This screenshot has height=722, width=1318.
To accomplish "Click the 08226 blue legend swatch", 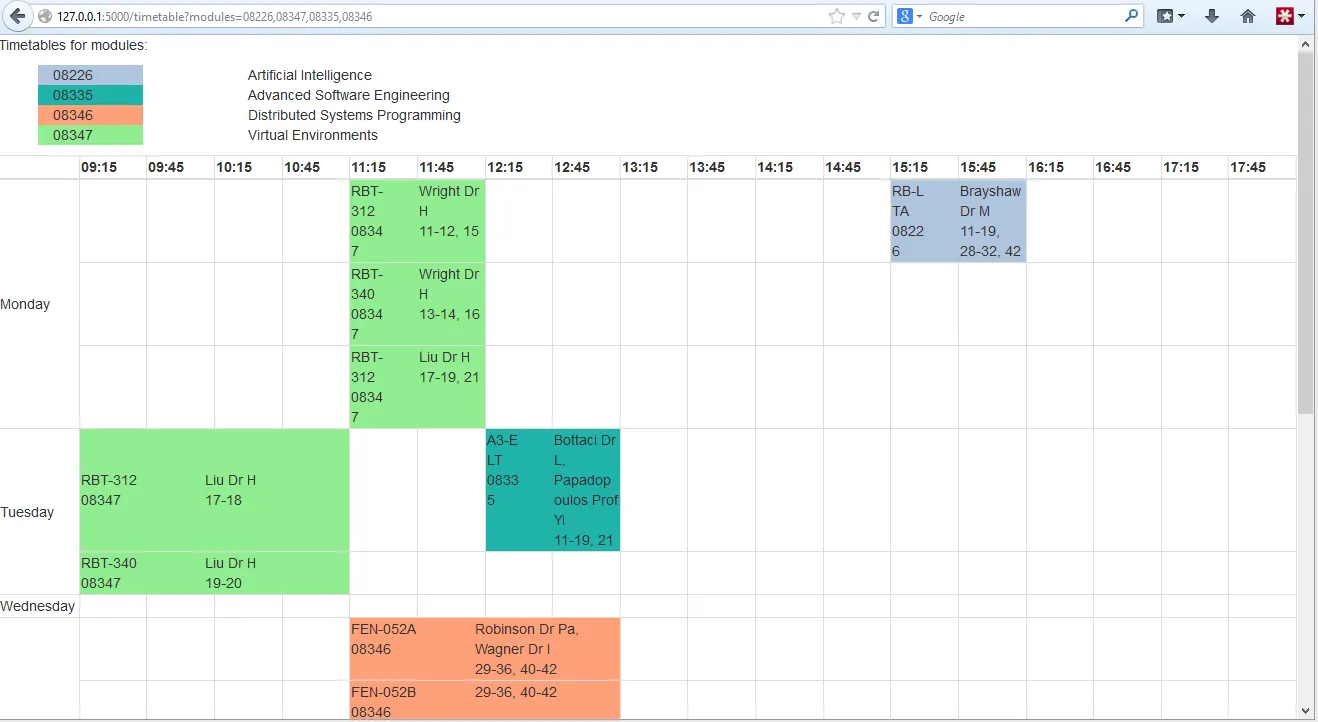I will (90, 75).
